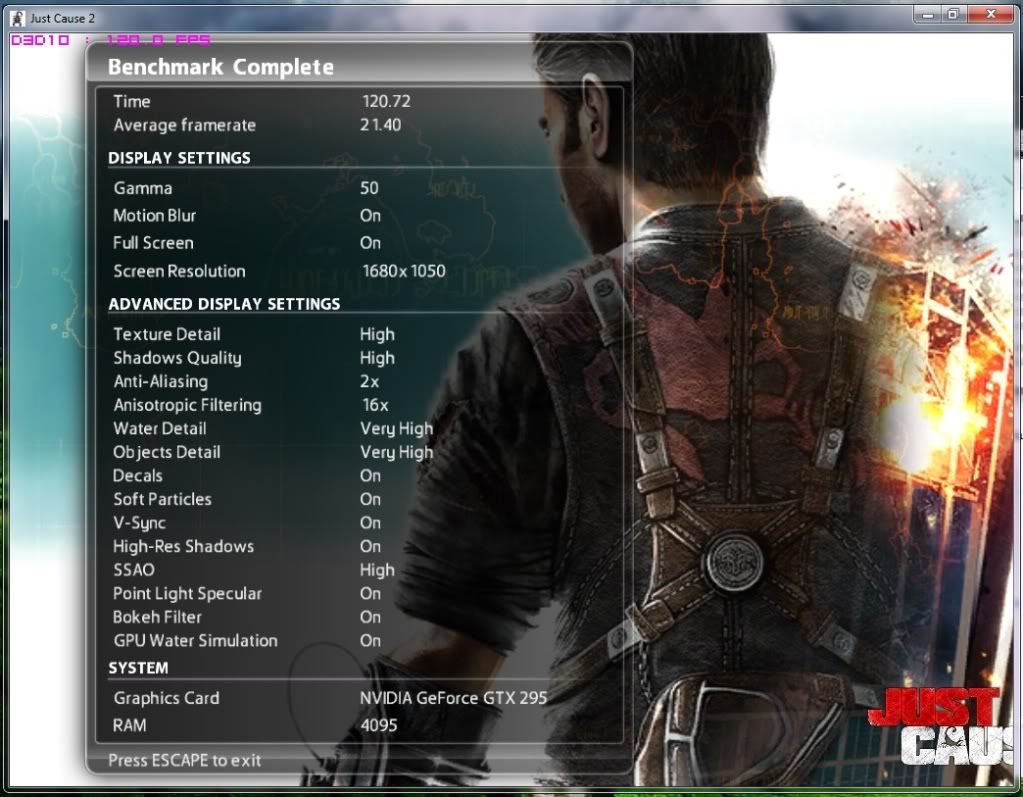Screen dimensions: 1023x797
Task: Click the 'Press ESCAPE to exit' prompt
Action: coord(185,760)
